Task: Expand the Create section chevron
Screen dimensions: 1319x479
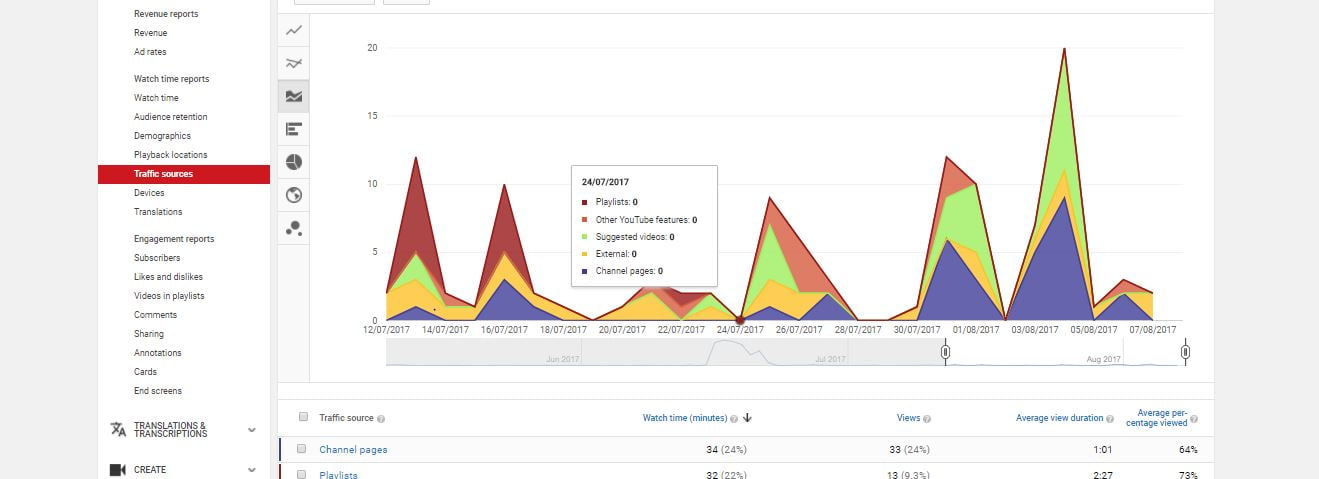Action: pos(251,470)
